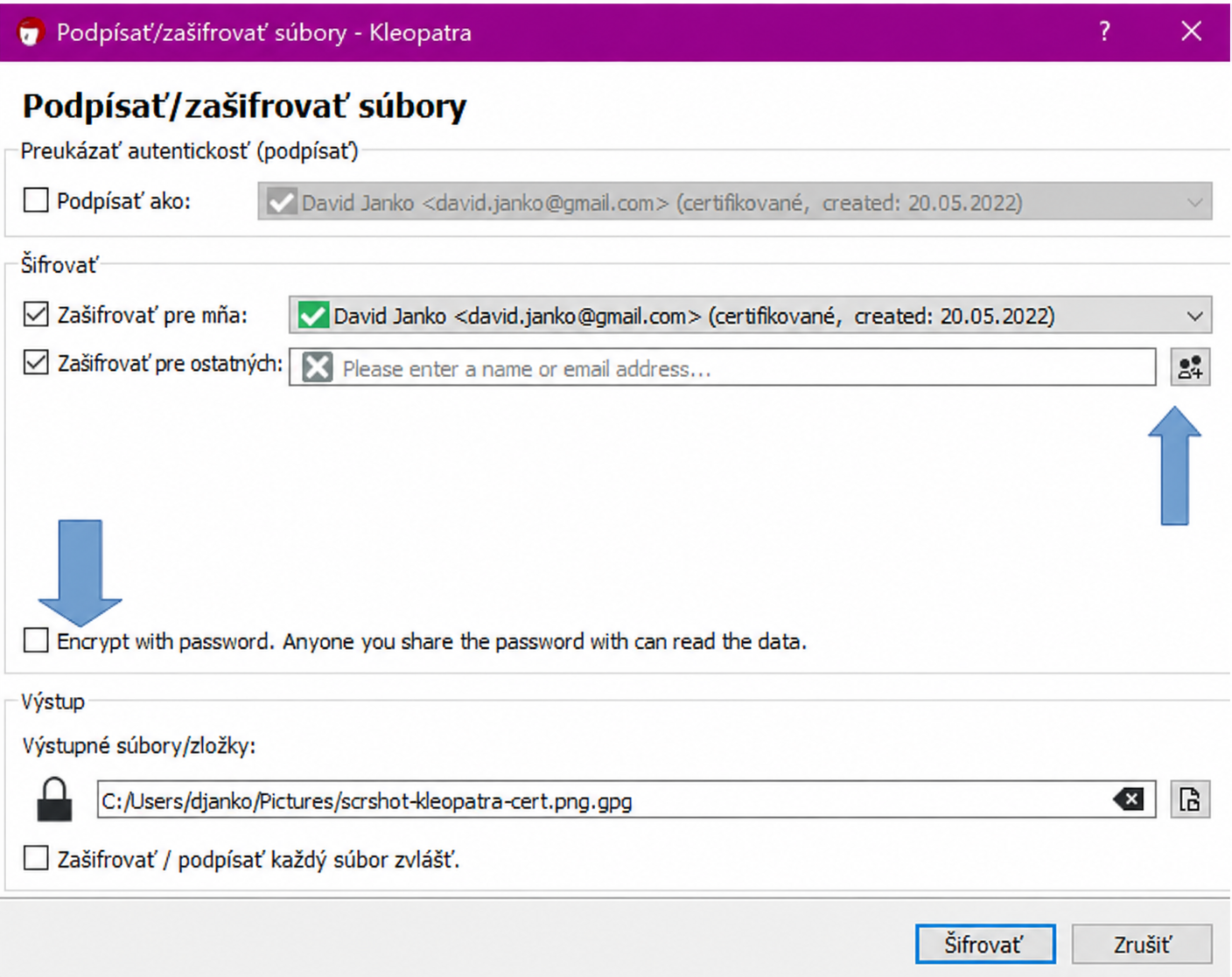
Task: Click the 'Preukázať autentickosť (podpísať)' group title
Action: 190,151
